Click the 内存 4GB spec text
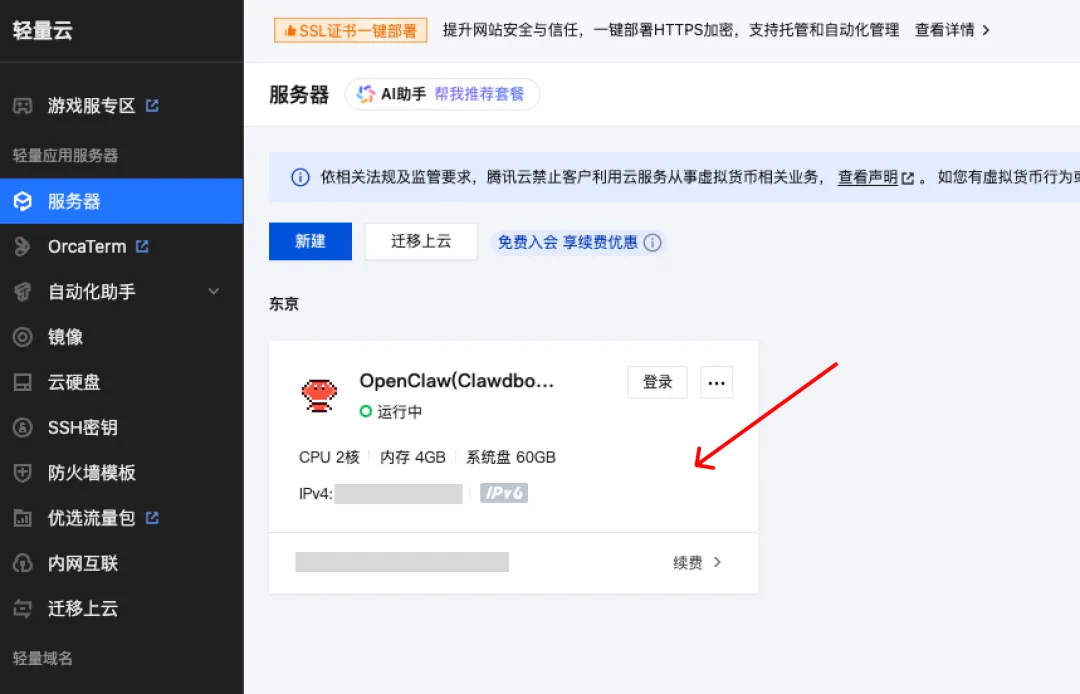Screen dimensions: 1080x694 [413, 457]
